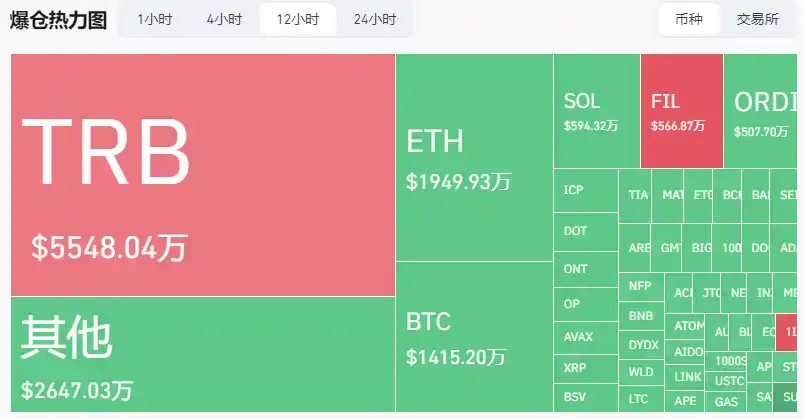804x419 pixels.
Task: Click the large red TRB tile
Action: point(203,175)
